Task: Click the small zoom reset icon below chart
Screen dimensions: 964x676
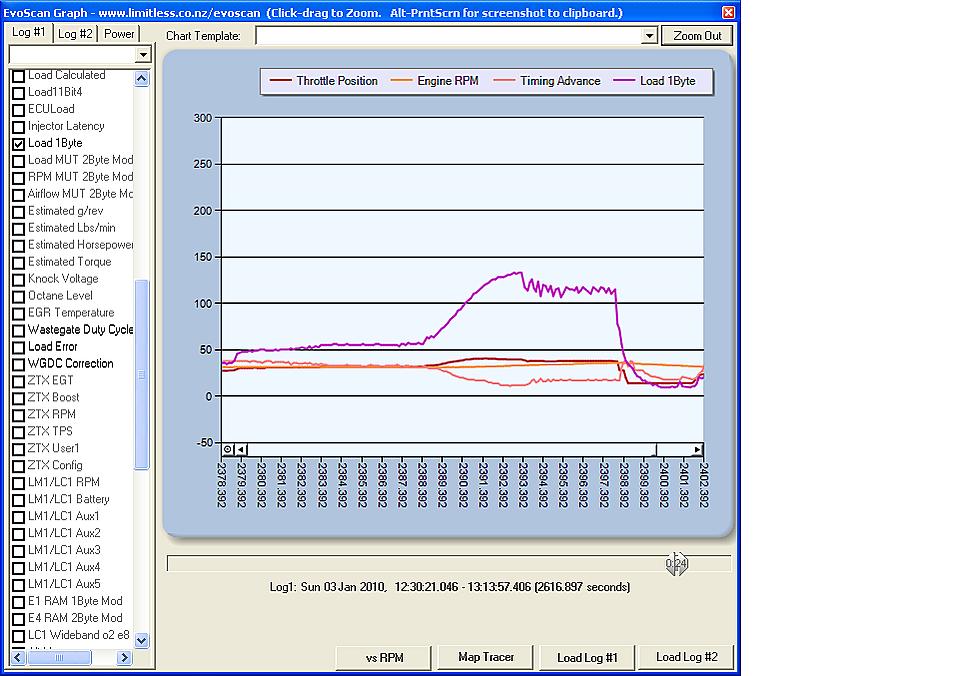Action: 228,450
